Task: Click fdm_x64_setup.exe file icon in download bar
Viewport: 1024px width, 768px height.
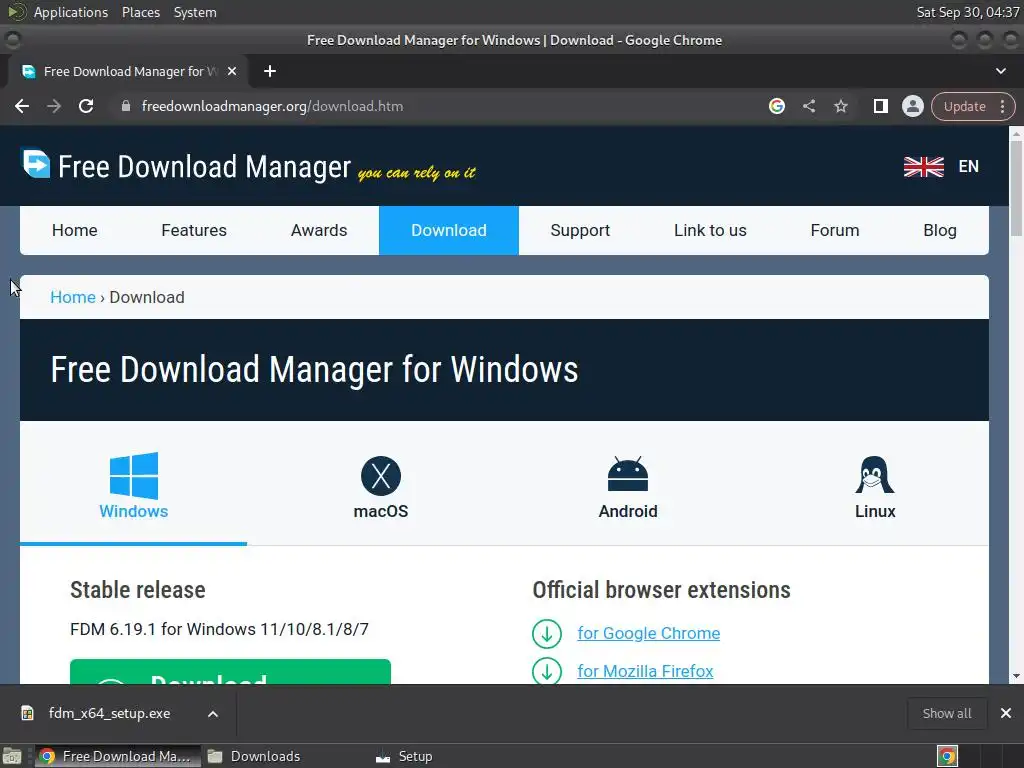Action: click(27, 713)
